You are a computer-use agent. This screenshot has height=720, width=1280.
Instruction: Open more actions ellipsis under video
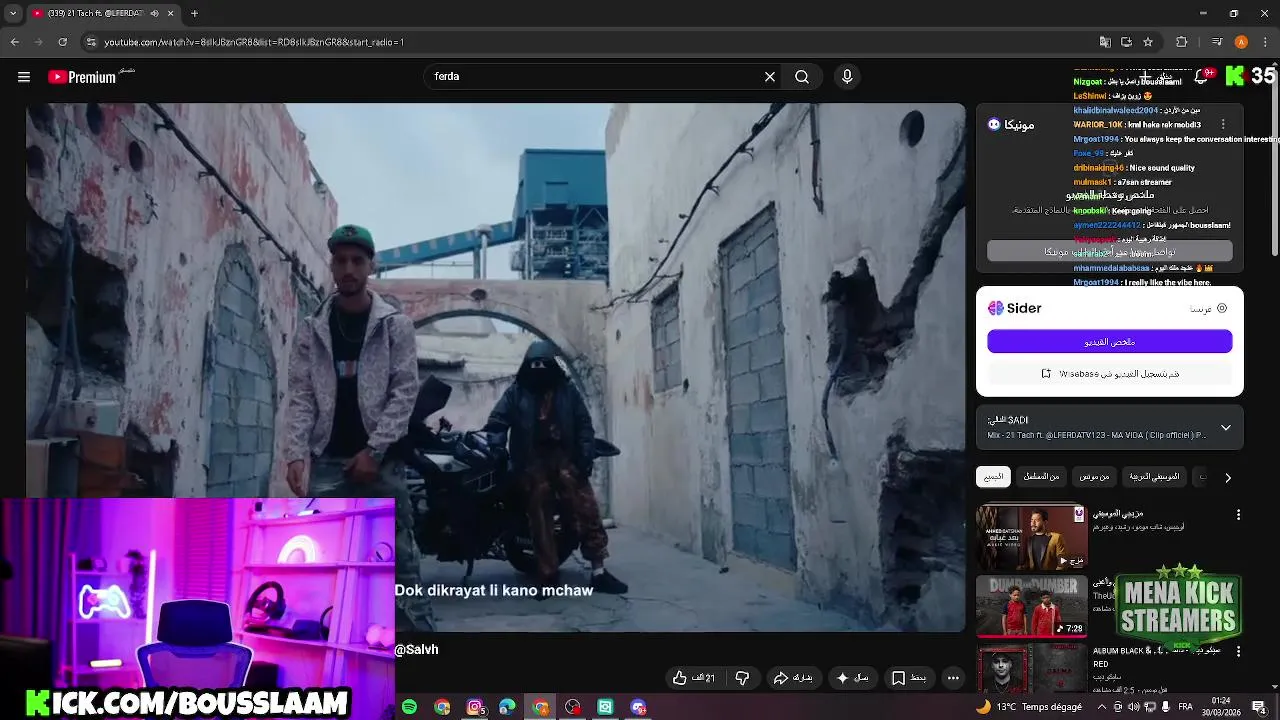click(x=953, y=678)
